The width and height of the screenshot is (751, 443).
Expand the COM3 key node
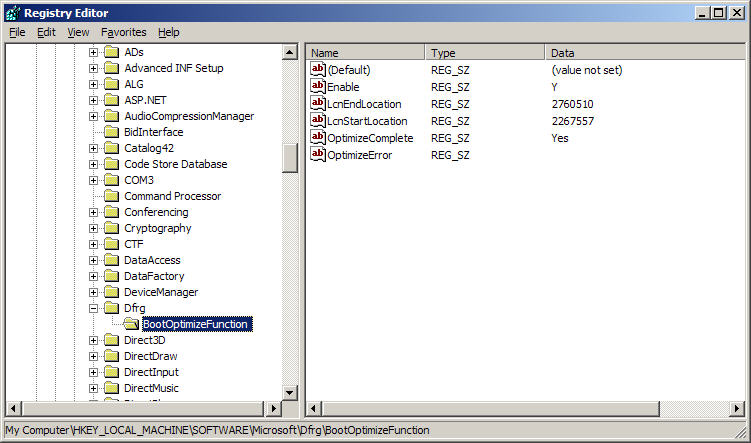(x=94, y=180)
